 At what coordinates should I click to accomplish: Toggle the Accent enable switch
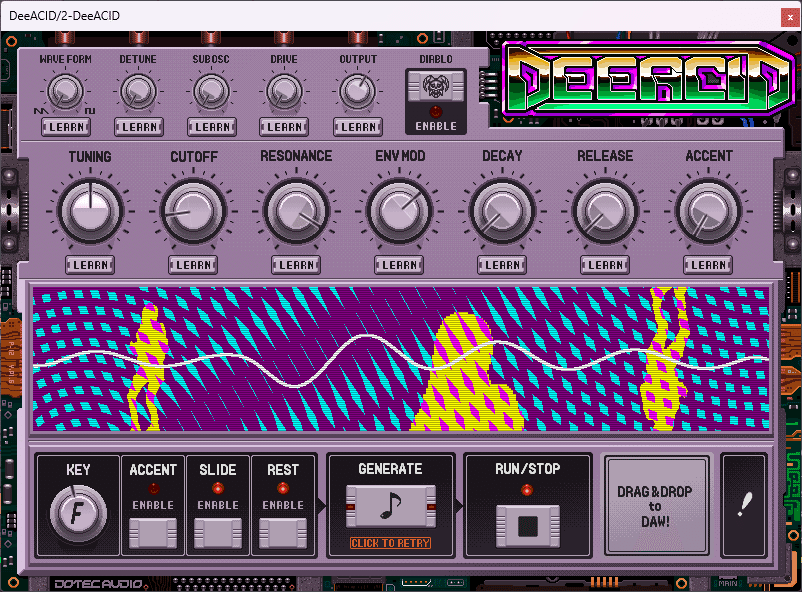pyautogui.click(x=153, y=533)
